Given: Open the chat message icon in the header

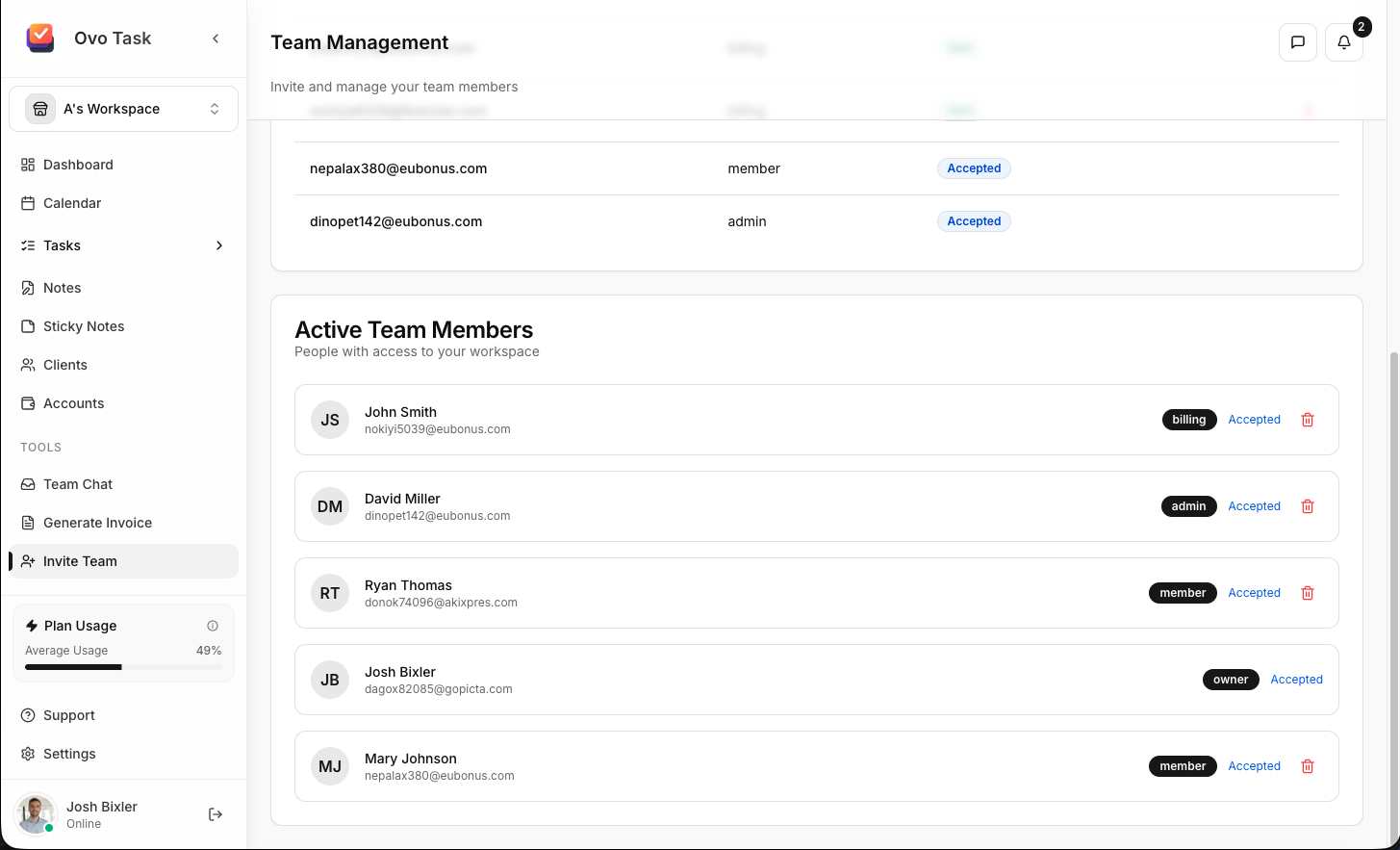Looking at the screenshot, I should 1297,42.
